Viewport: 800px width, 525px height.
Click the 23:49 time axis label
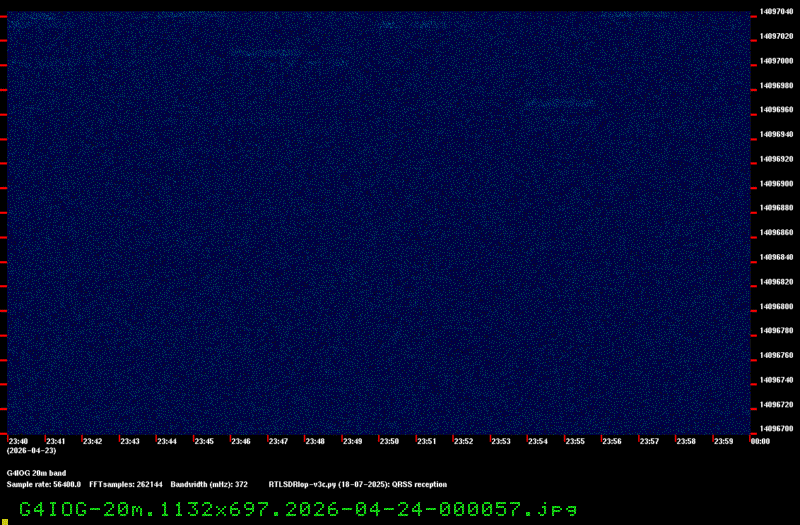pyautogui.click(x=353, y=441)
